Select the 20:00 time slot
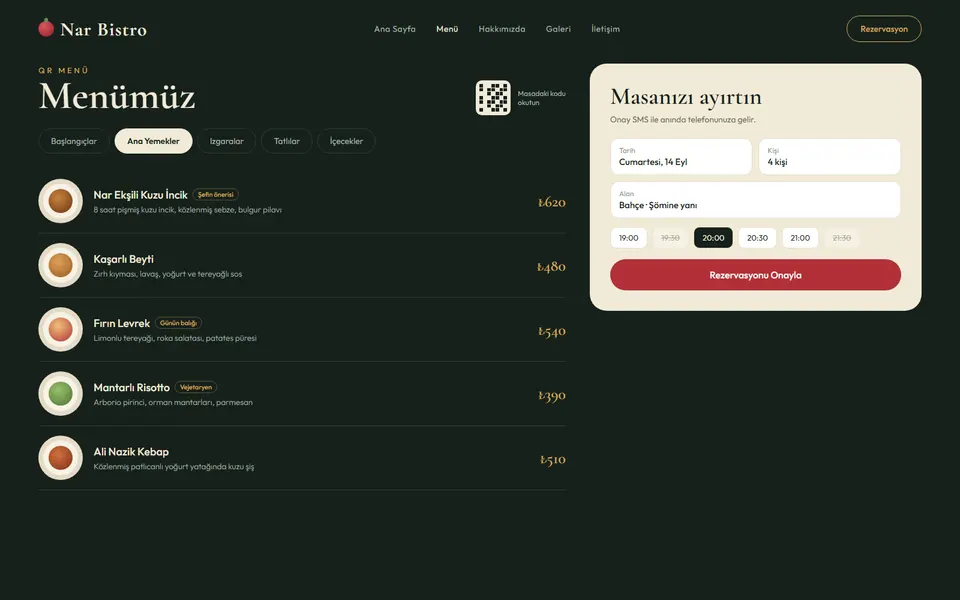The width and height of the screenshot is (960, 600). pyautogui.click(x=713, y=238)
